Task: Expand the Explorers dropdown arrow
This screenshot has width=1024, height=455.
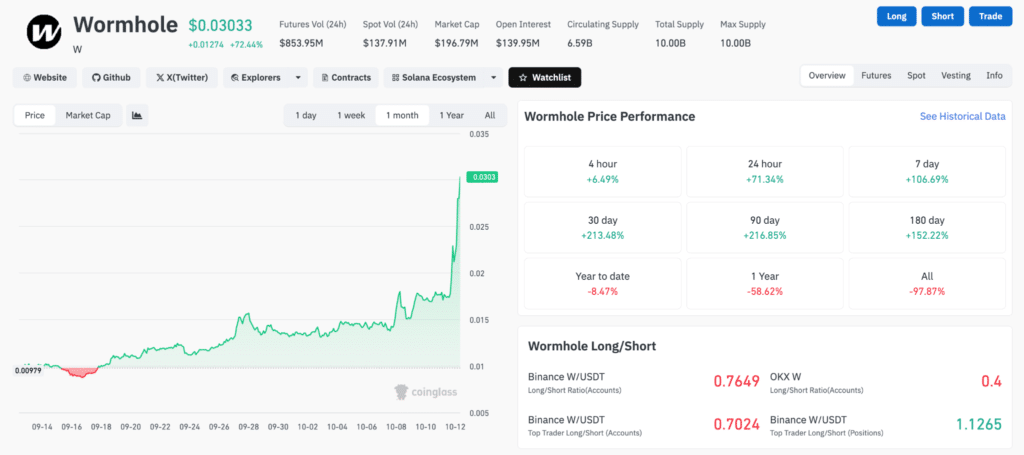Action: (x=298, y=77)
